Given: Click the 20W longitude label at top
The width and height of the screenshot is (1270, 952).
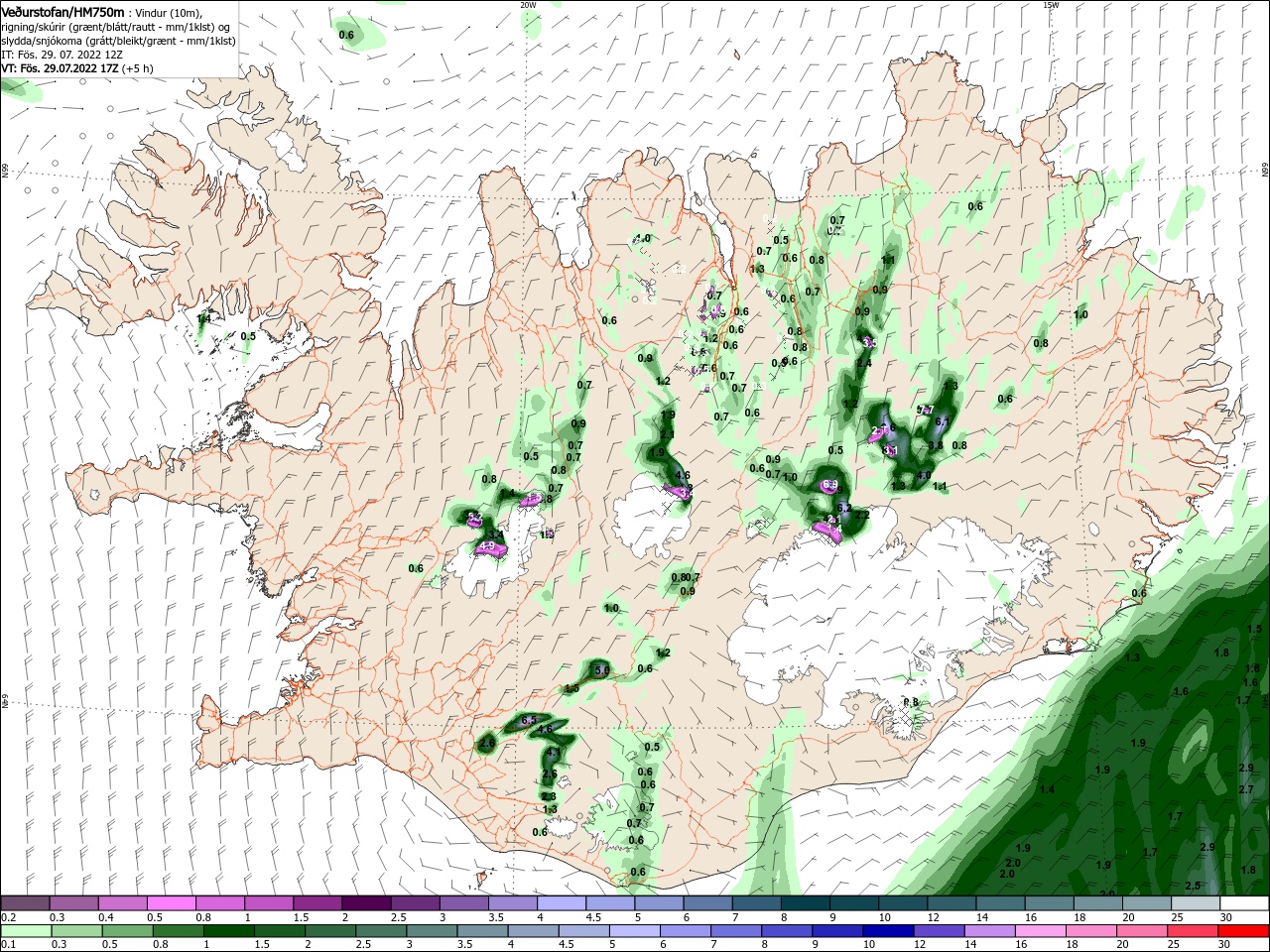Looking at the screenshot, I should [x=528, y=5].
